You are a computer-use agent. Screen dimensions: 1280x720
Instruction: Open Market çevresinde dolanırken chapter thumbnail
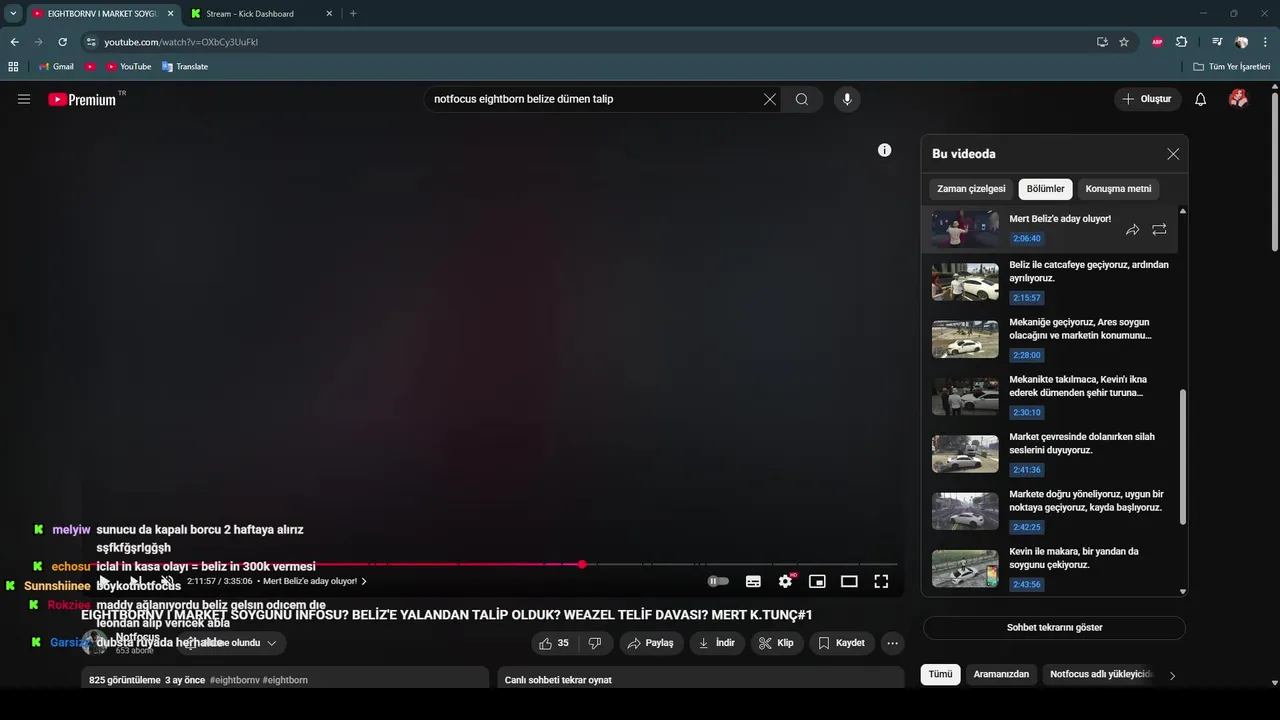pyautogui.click(x=965, y=454)
